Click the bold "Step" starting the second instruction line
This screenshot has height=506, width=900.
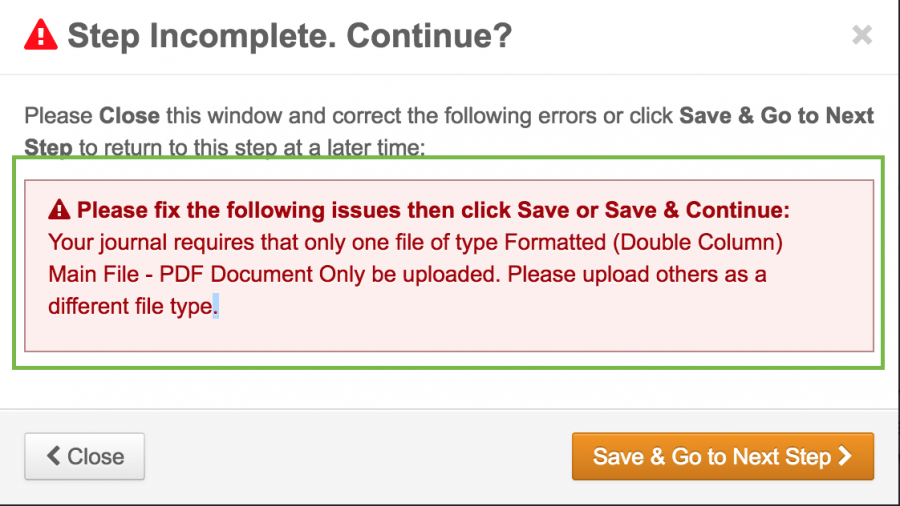coord(48,148)
